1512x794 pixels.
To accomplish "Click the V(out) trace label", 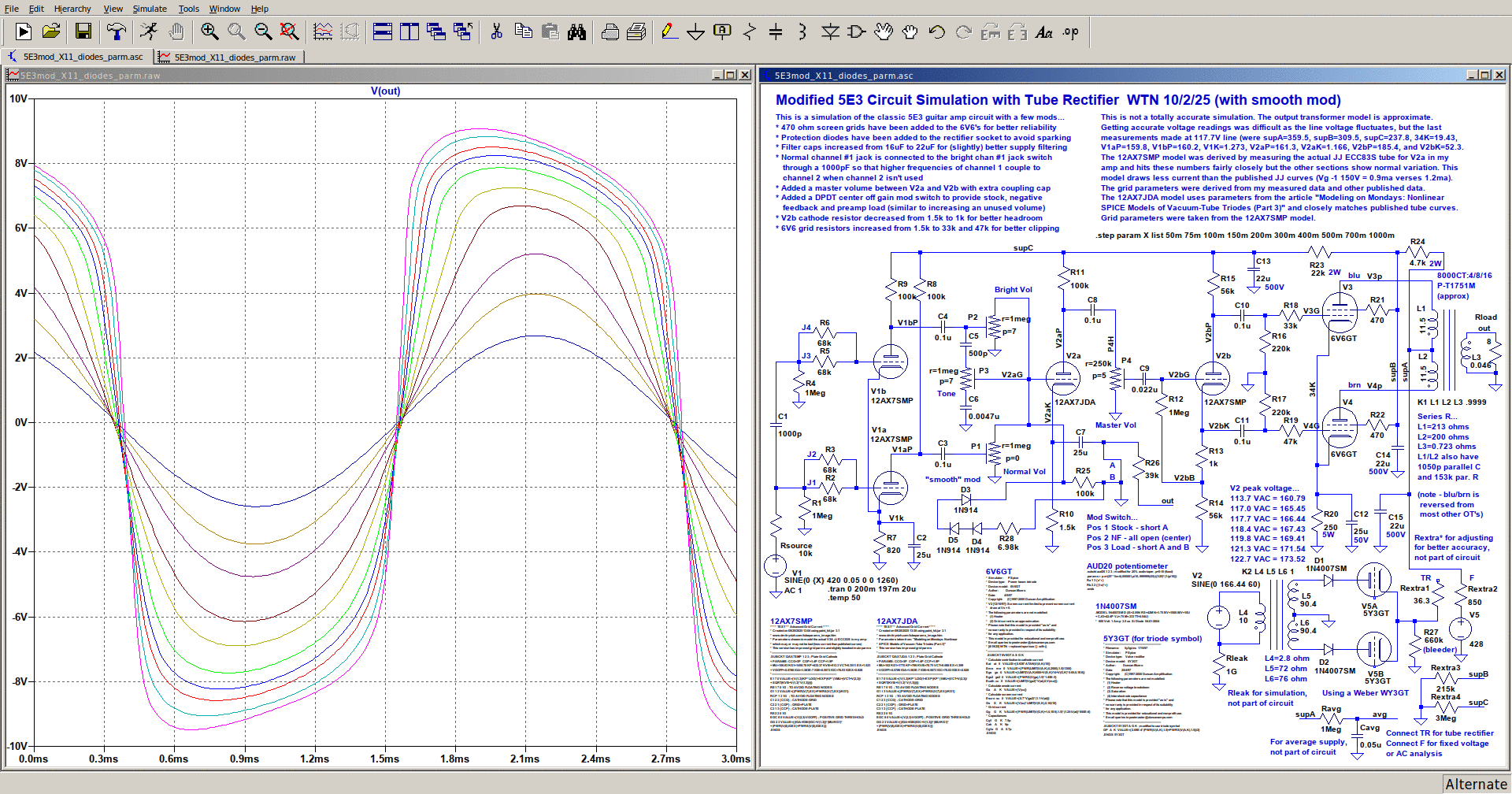I will 385,91.
